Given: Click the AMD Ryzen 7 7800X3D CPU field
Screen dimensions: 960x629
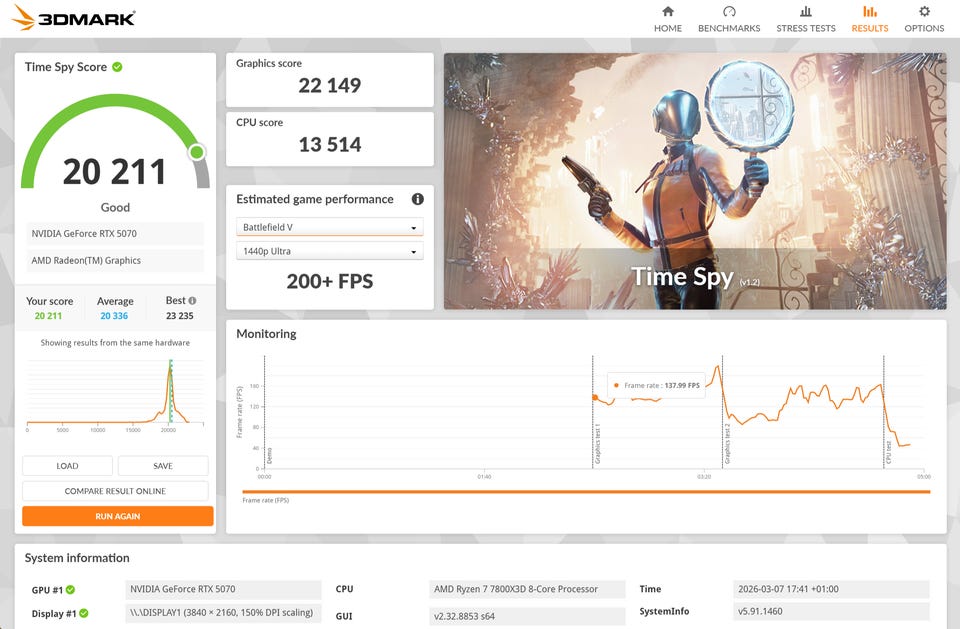Looking at the screenshot, I should 527,589.
